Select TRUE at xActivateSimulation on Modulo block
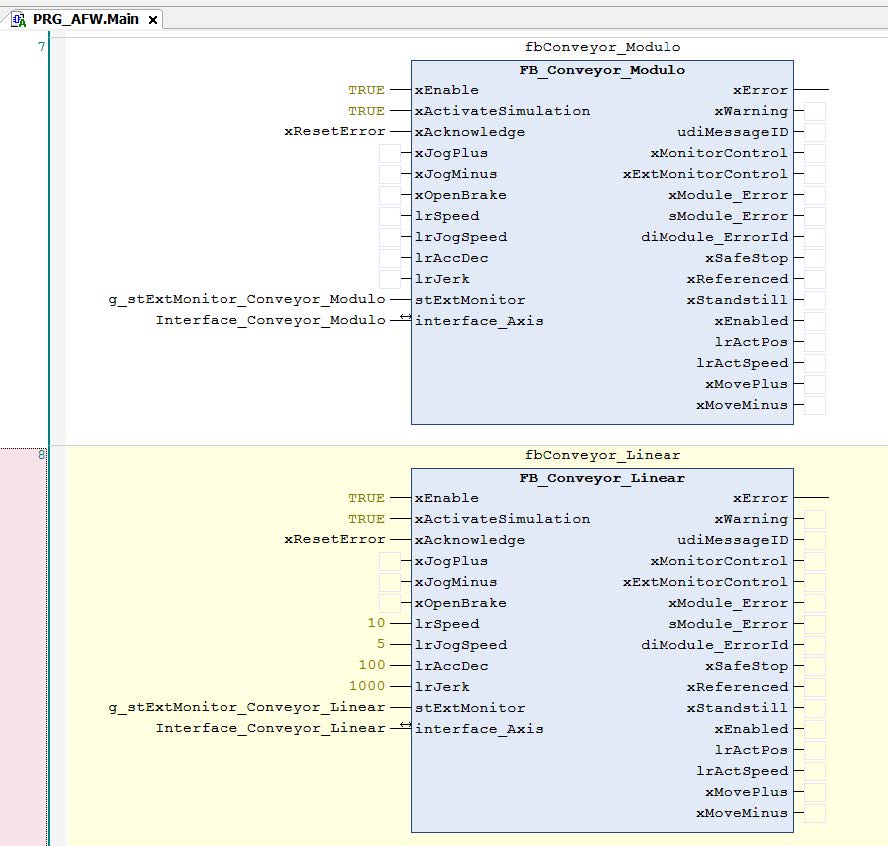Image resolution: width=888 pixels, height=846 pixels. coord(366,111)
